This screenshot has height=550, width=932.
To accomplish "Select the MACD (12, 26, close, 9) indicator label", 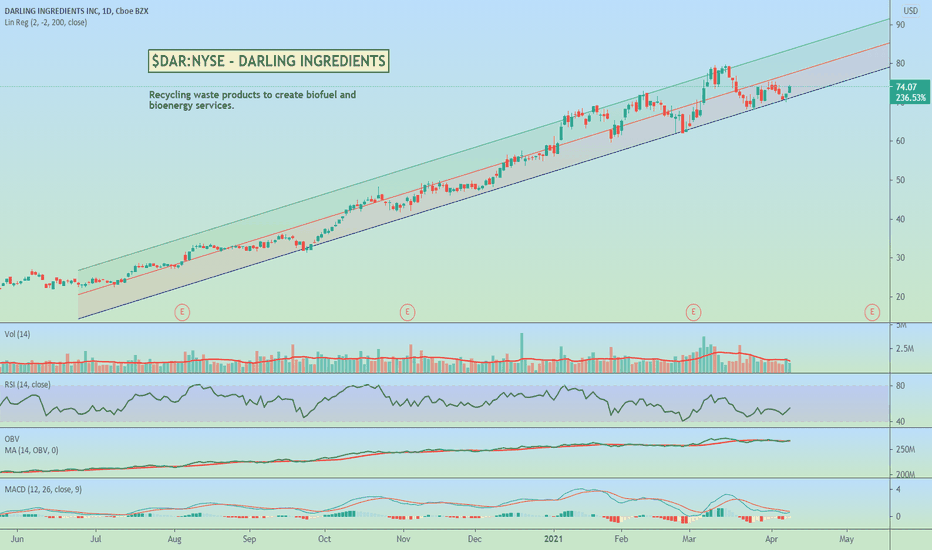I will (x=43, y=489).
